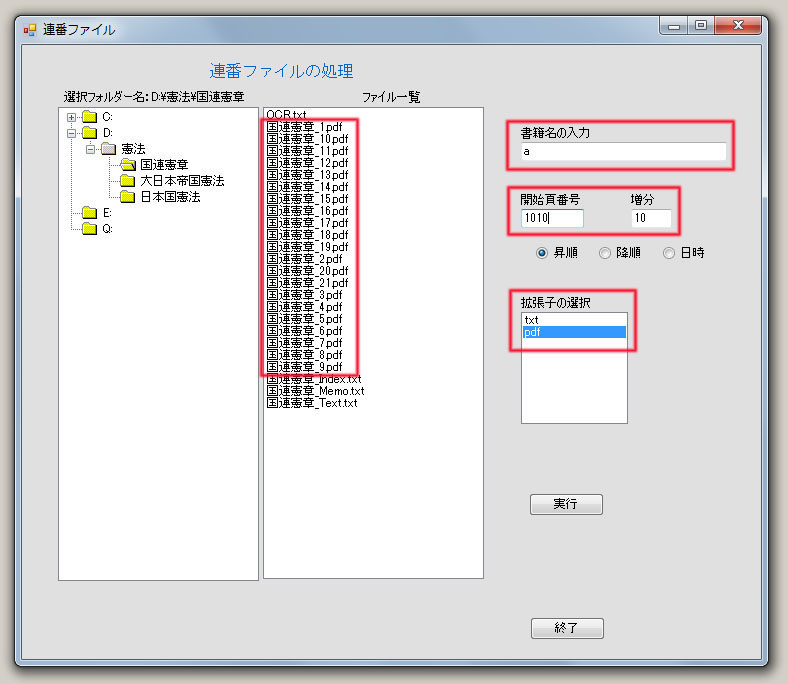
Task: Select file 国連憲章_7.pdf
Action: (x=304, y=343)
